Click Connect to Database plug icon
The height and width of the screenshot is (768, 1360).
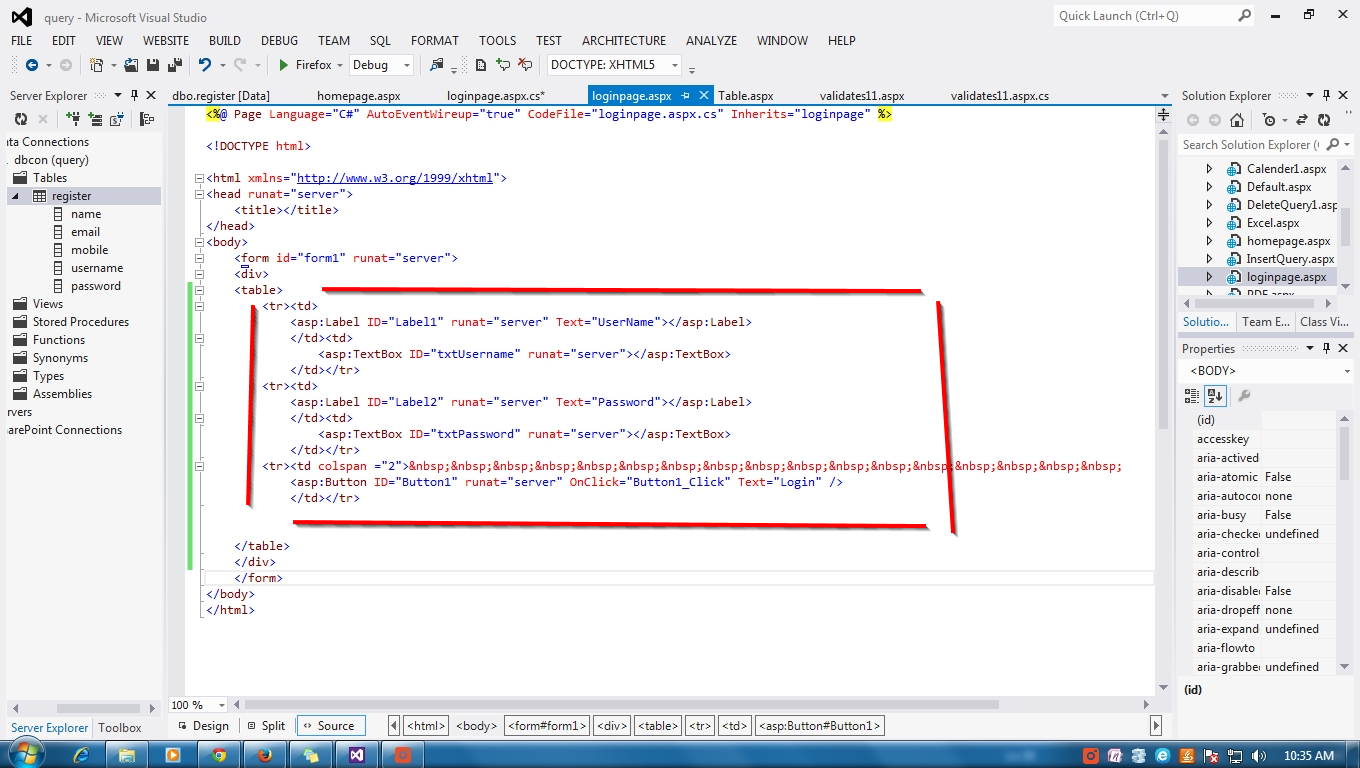[71, 118]
